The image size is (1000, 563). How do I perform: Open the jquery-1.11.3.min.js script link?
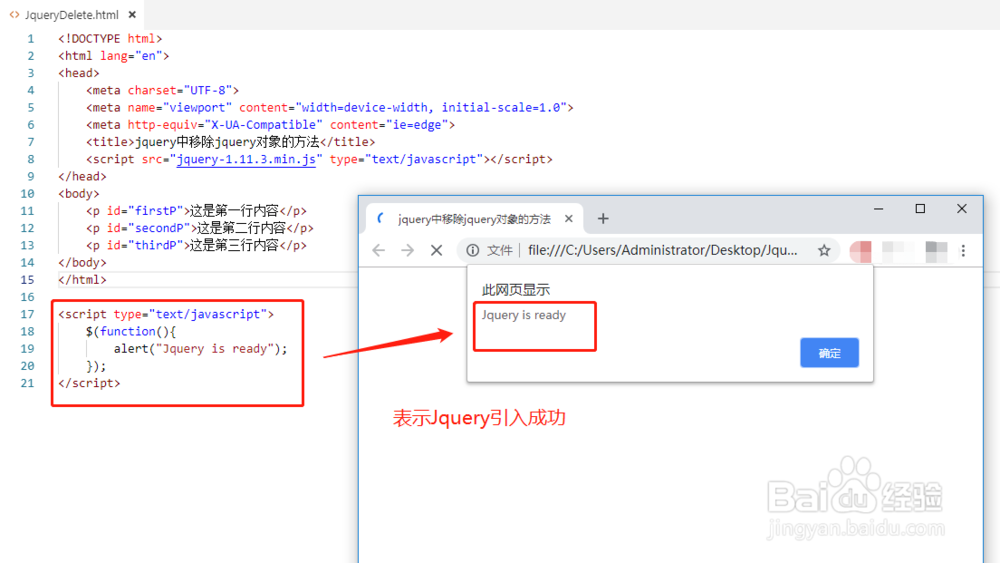pos(246,159)
